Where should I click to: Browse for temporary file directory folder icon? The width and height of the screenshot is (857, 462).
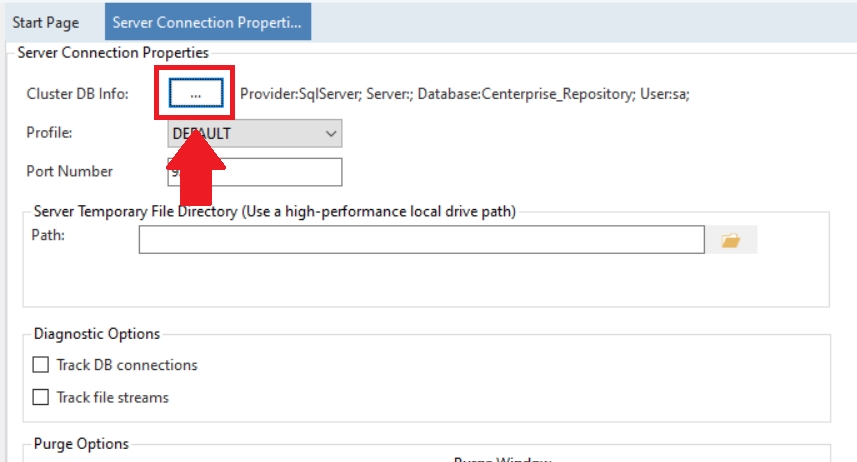(x=731, y=240)
